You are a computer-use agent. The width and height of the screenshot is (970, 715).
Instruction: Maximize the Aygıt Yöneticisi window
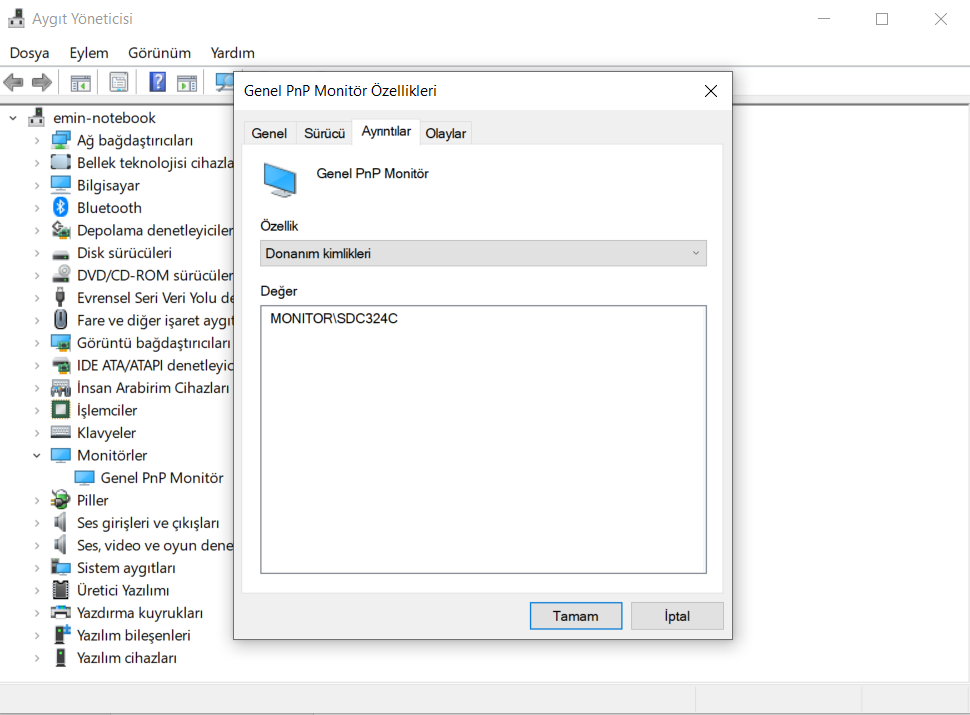(x=882, y=19)
